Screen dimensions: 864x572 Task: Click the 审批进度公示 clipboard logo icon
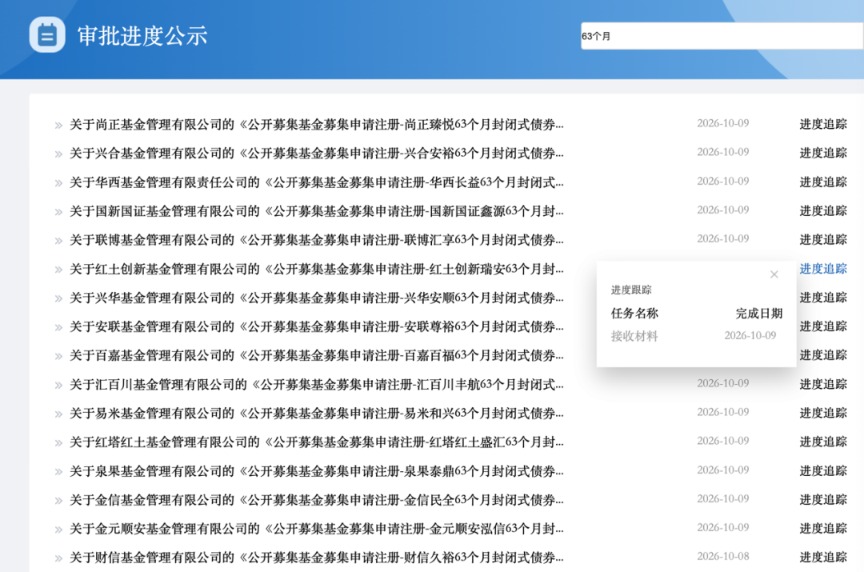[x=47, y=35]
